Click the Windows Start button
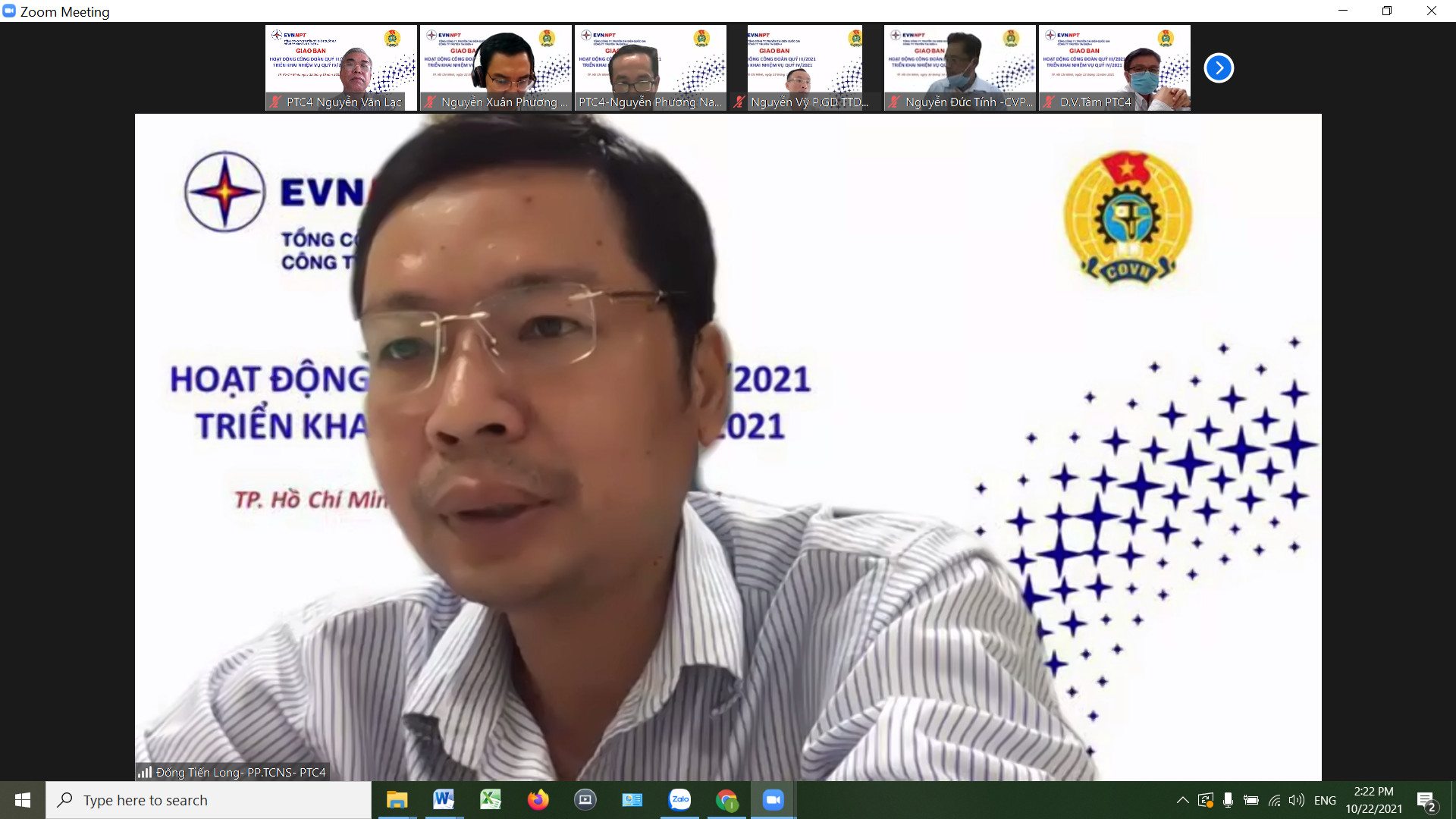This screenshot has height=819, width=1456. (23, 800)
